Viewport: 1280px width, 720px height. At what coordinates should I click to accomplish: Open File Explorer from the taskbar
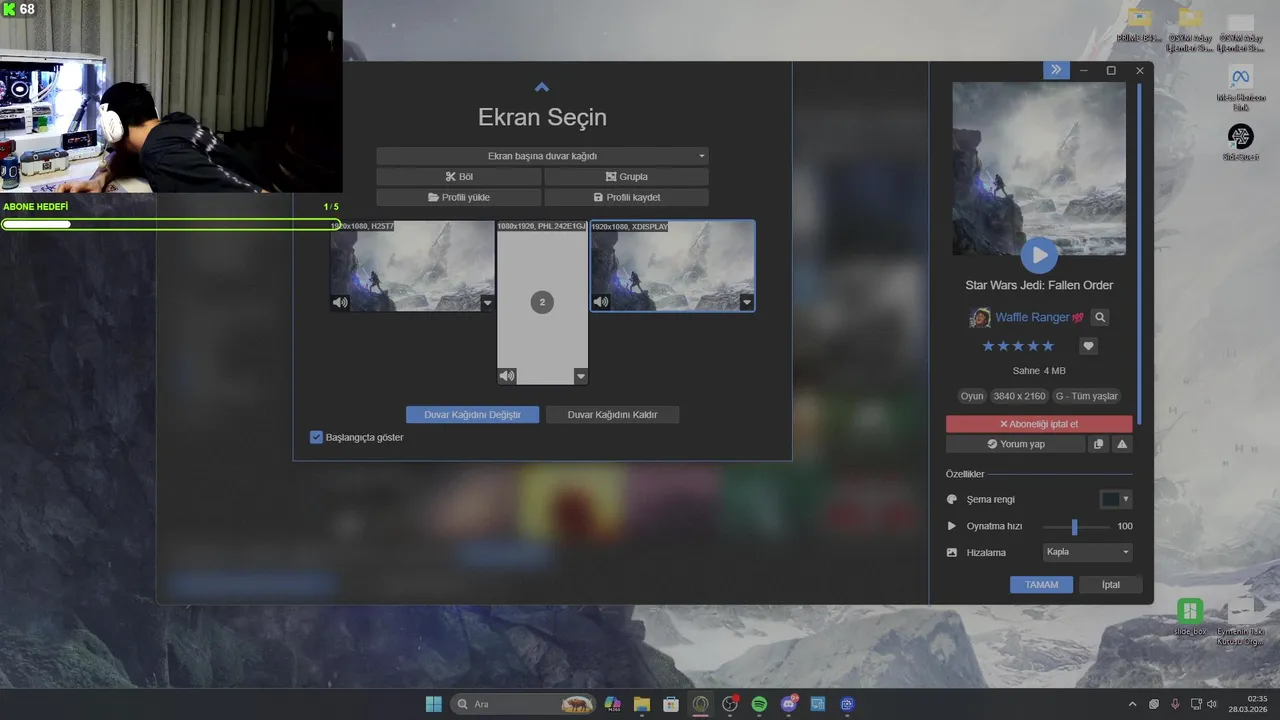click(642, 704)
